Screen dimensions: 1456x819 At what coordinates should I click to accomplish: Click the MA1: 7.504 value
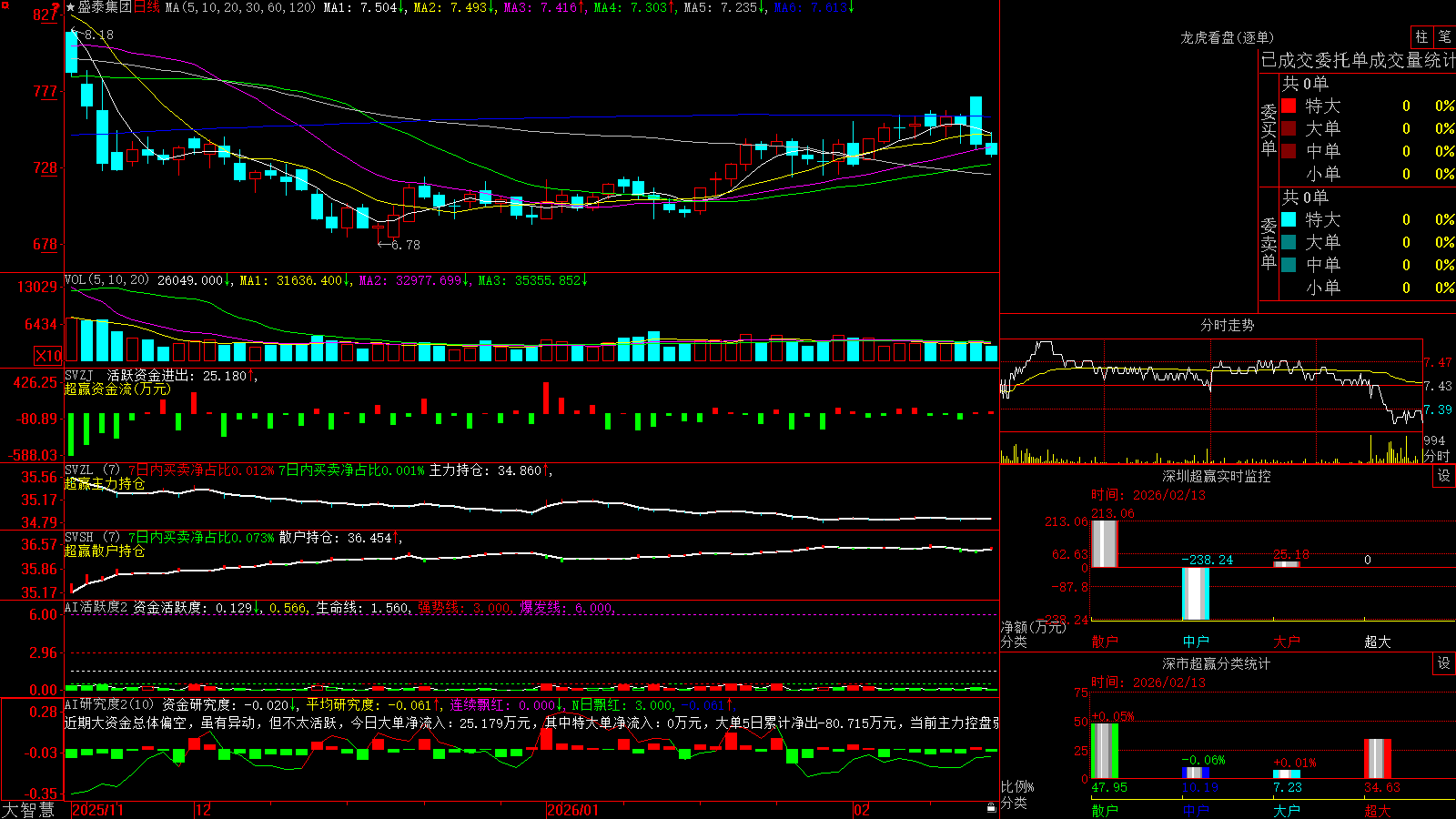pyautogui.click(x=363, y=7)
